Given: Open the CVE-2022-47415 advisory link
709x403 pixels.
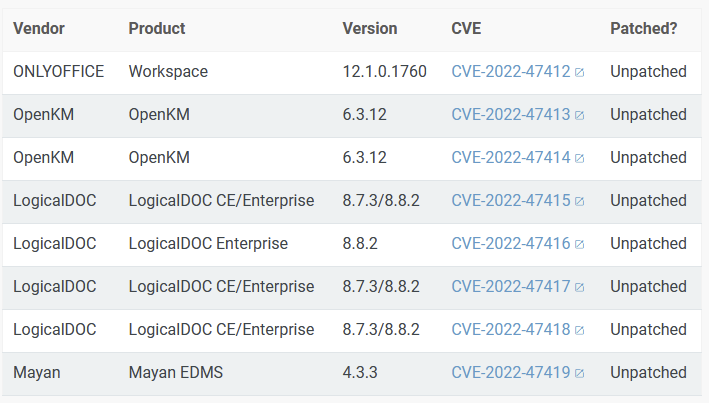Looking at the screenshot, I should click(511, 201).
